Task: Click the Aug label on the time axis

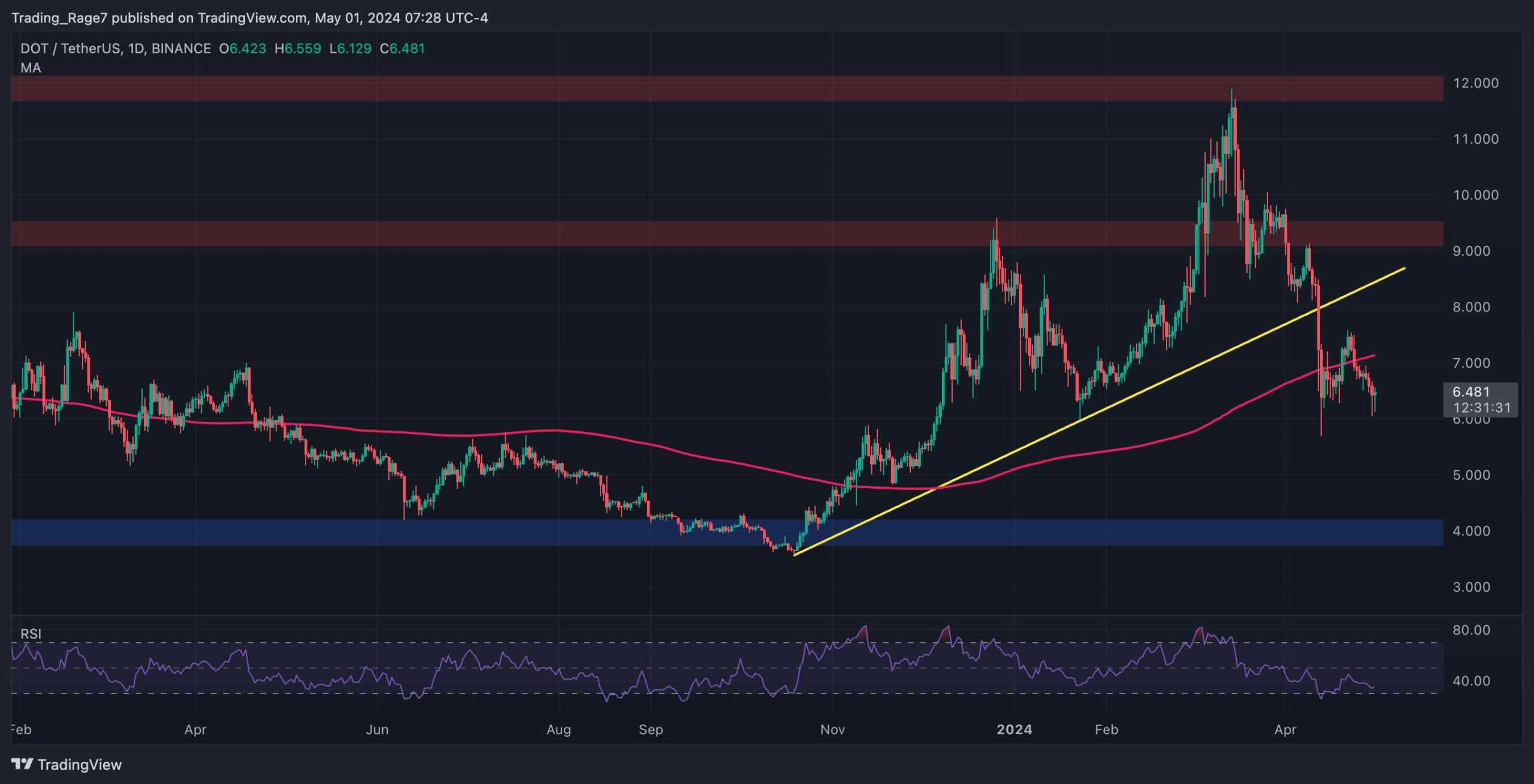Action: [558, 729]
